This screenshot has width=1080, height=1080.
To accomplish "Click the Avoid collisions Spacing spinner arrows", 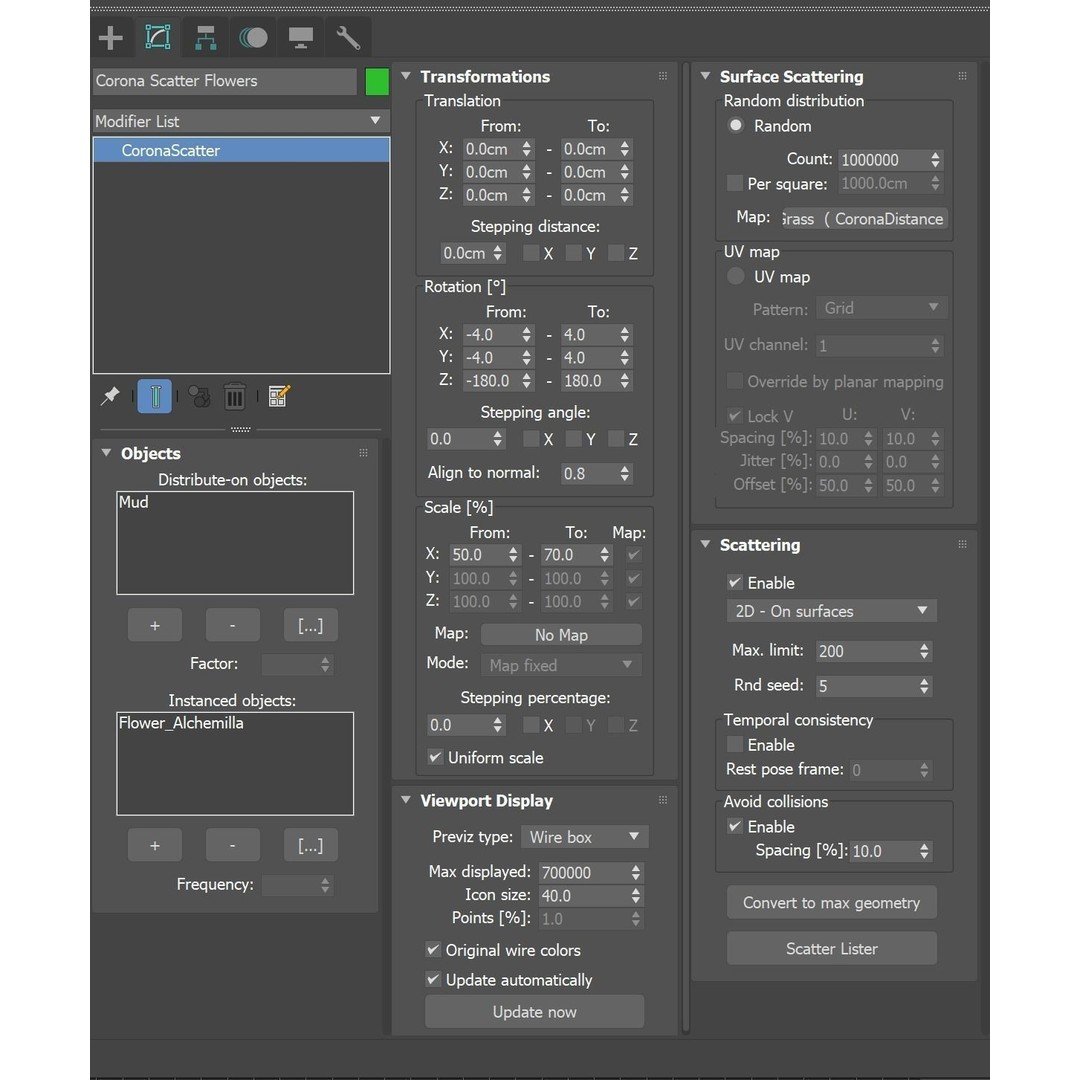I will point(924,851).
